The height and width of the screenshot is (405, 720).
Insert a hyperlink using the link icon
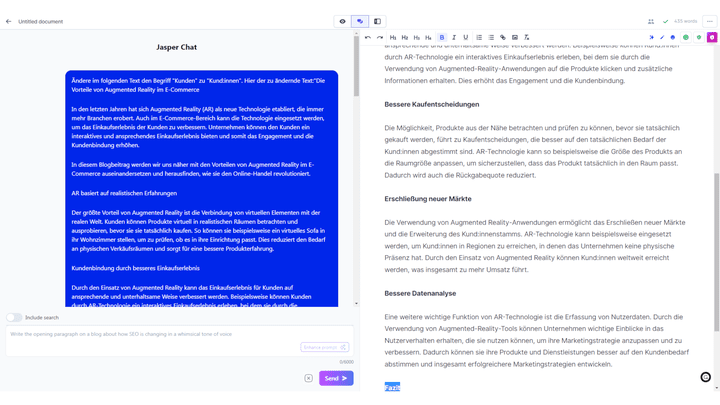coord(503,37)
